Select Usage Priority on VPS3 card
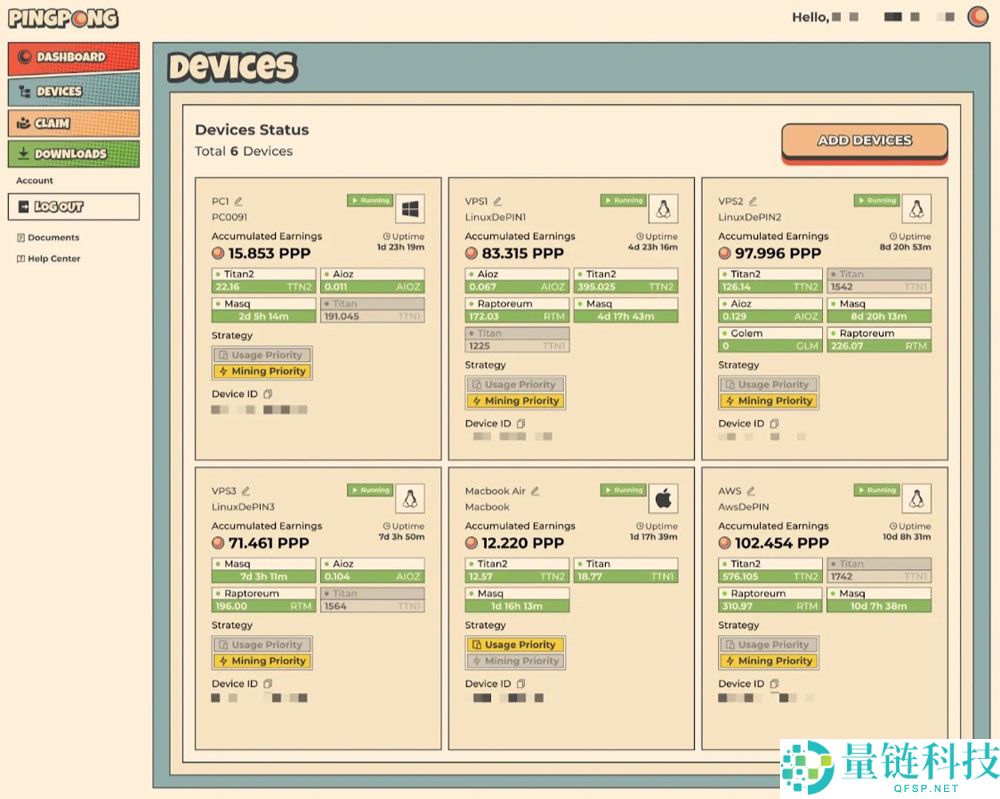 click(262, 645)
